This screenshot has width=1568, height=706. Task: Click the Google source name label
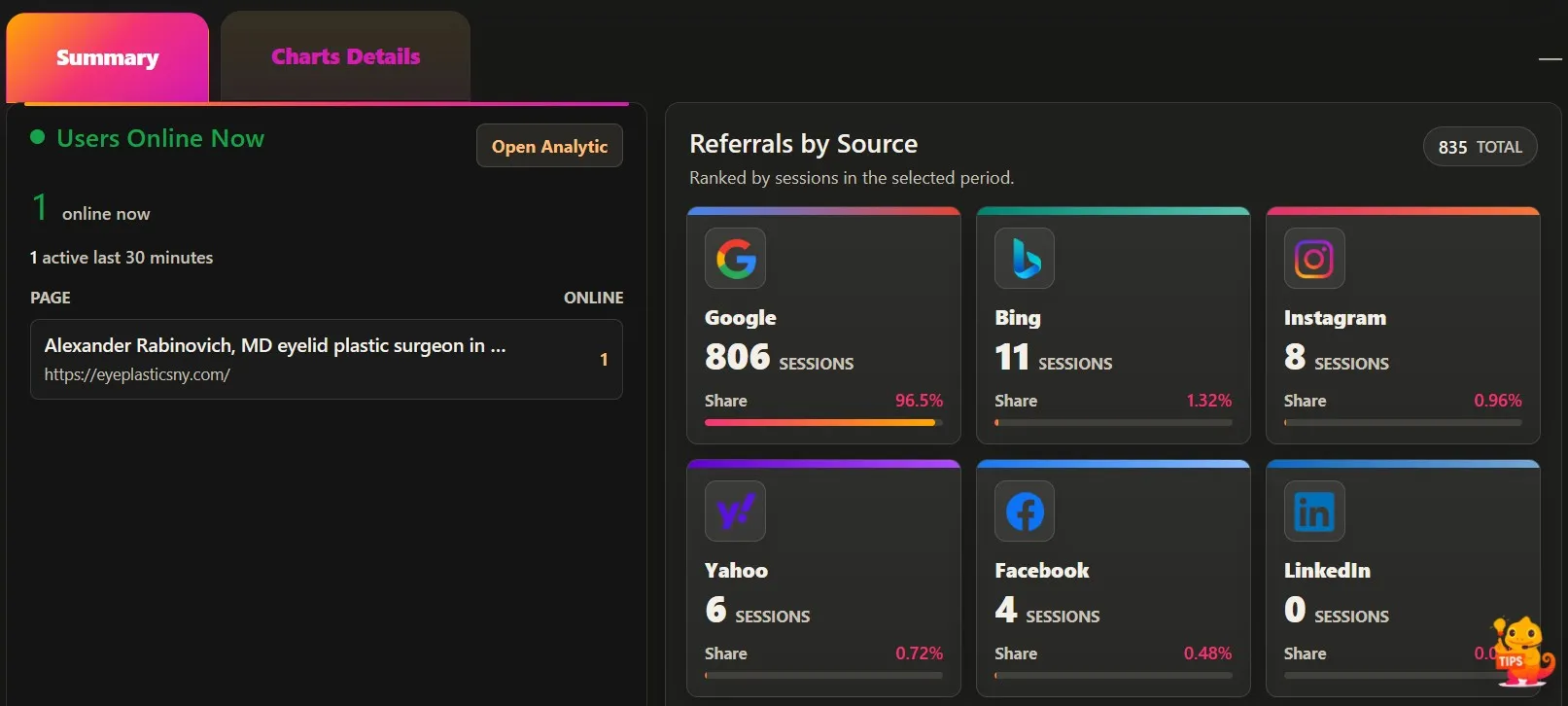(741, 318)
